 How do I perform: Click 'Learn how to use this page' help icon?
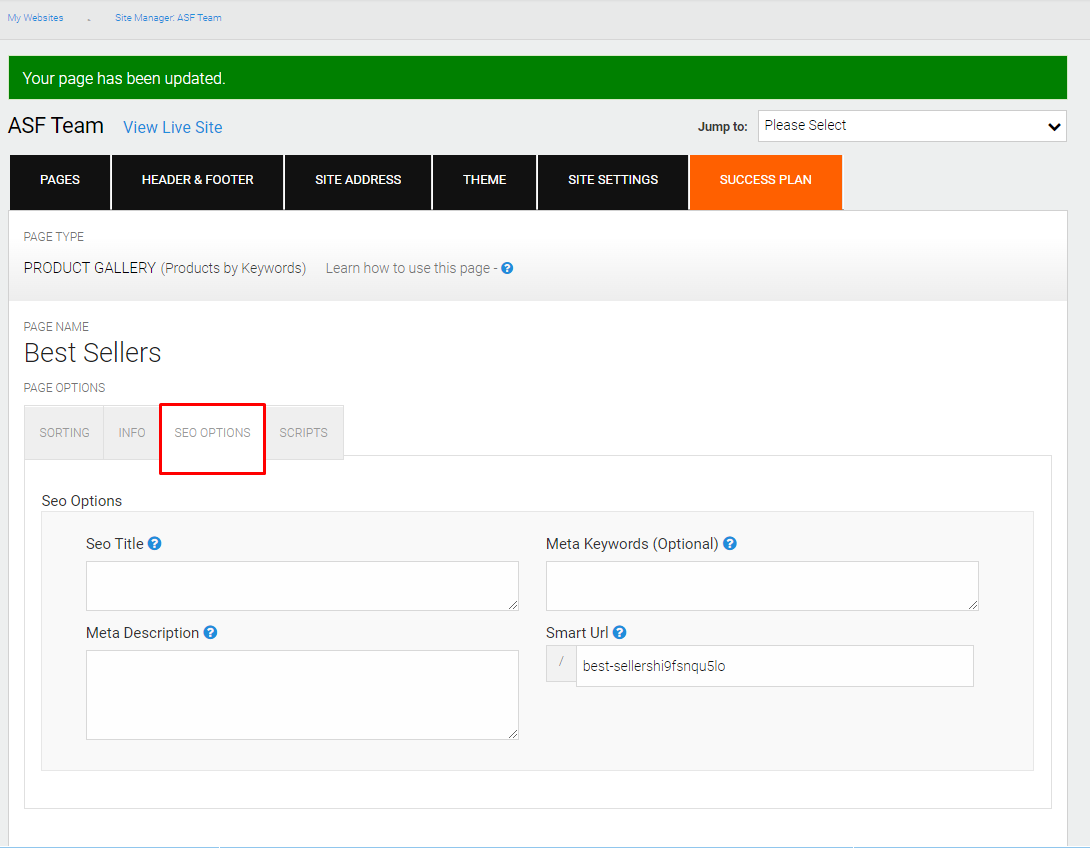[x=507, y=268]
